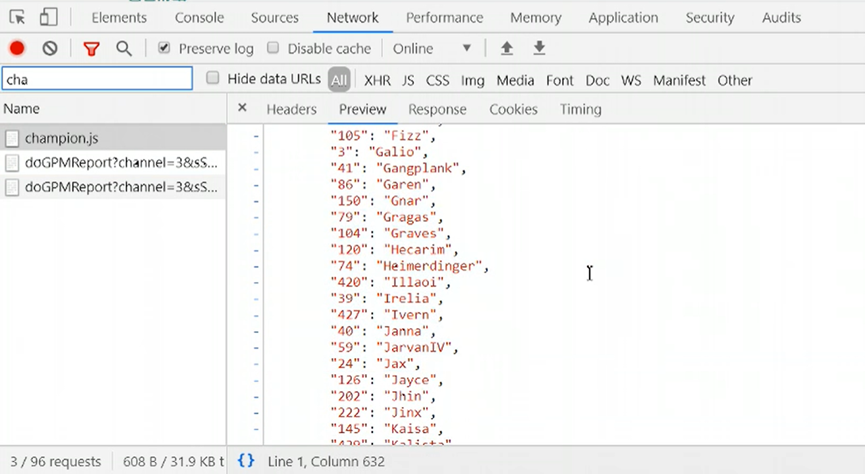Click the inspect element cursor icon

click(x=17, y=17)
